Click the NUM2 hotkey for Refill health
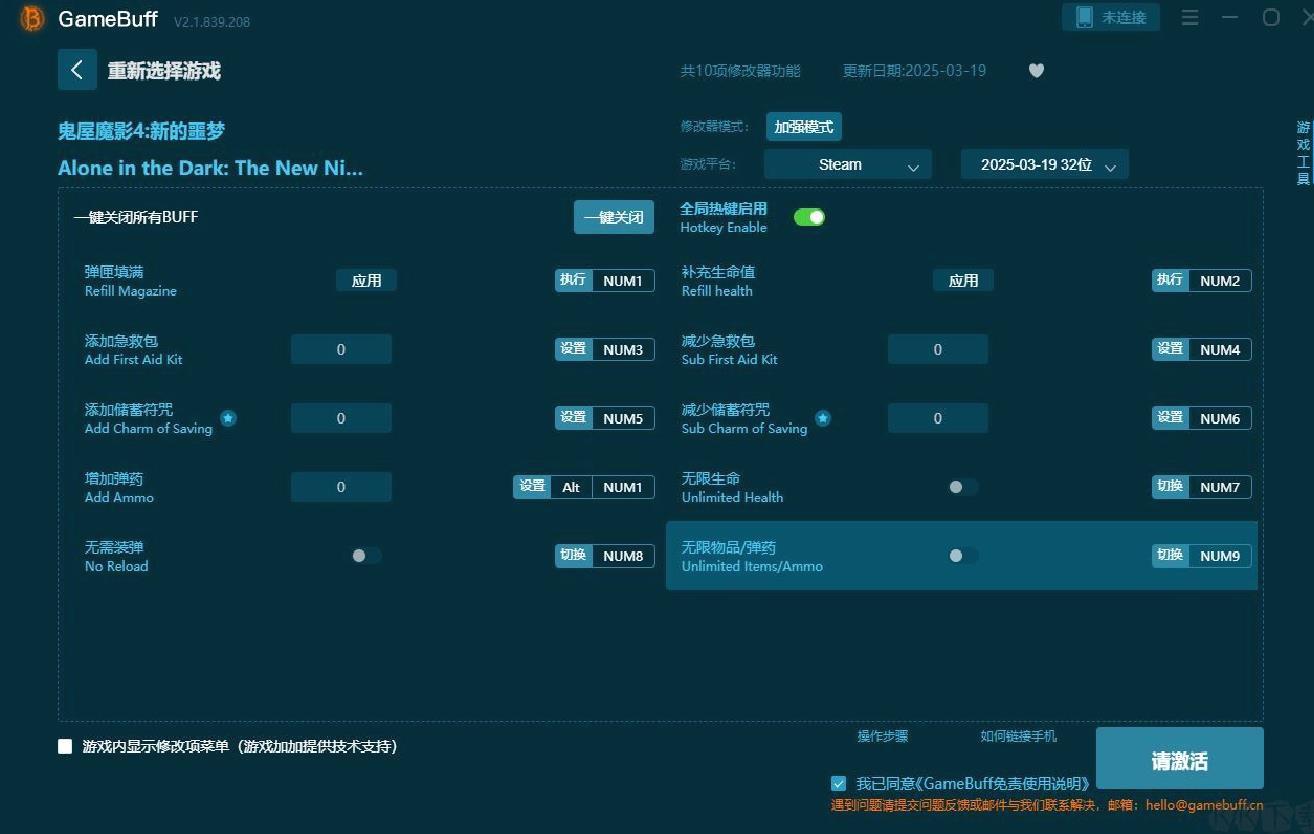 coord(1220,281)
